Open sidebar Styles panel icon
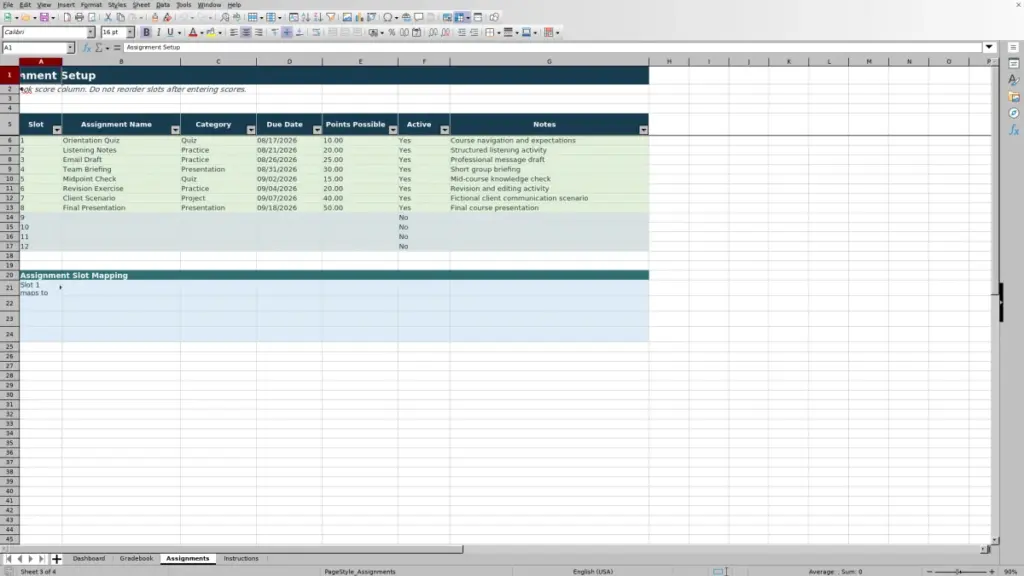 click(1013, 80)
